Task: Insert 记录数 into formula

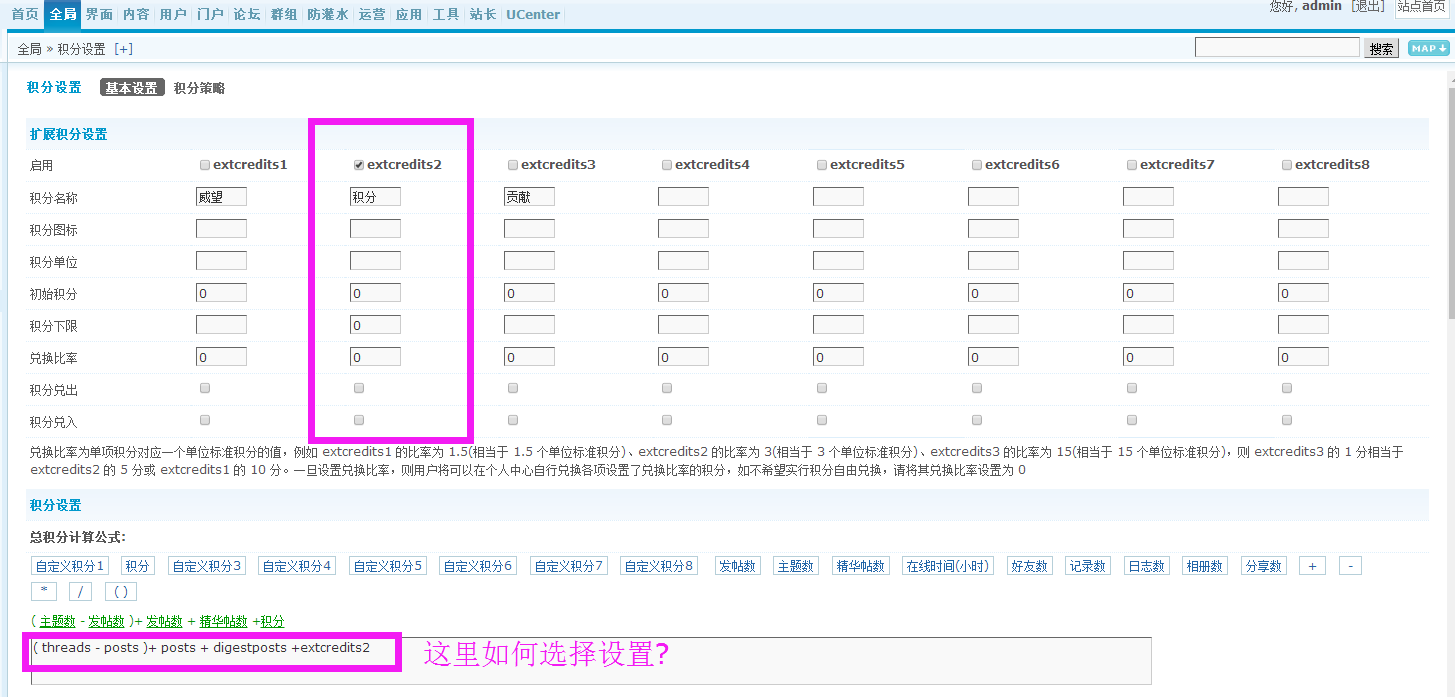Action: 1088,566
